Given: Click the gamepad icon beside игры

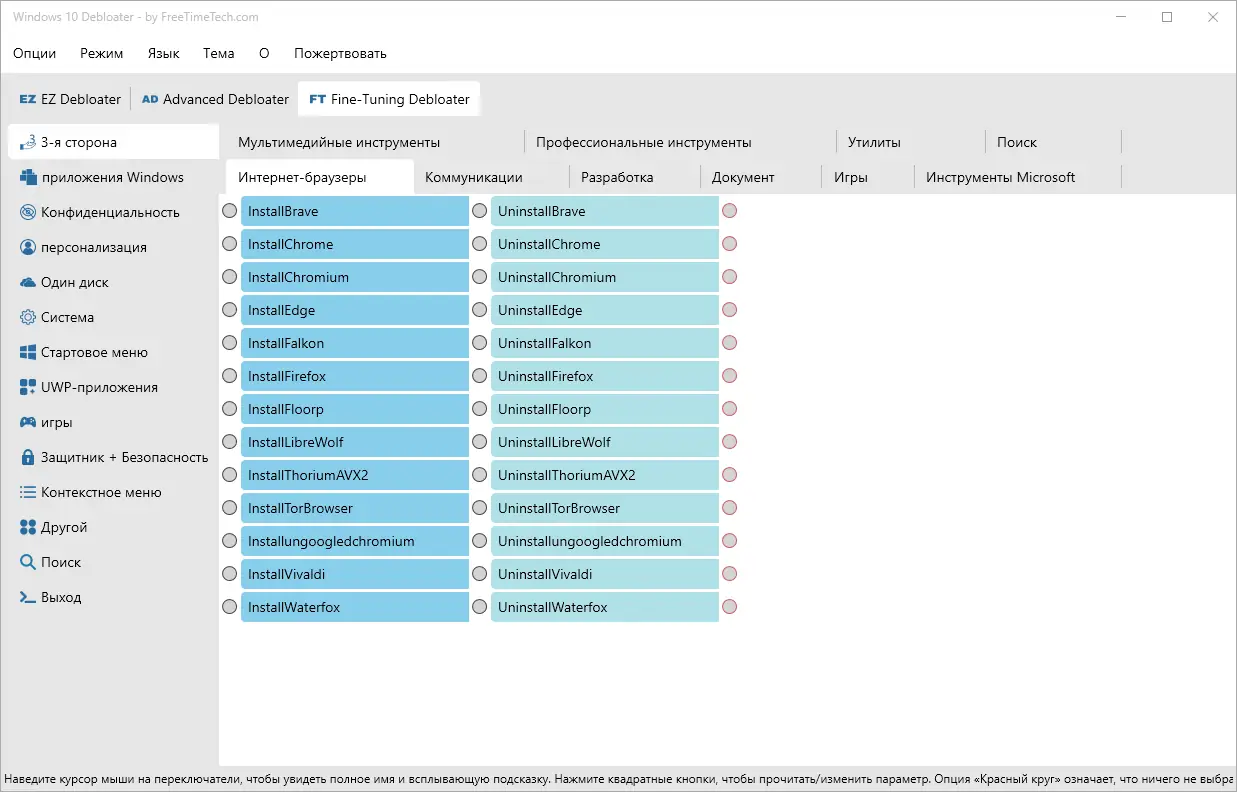Looking at the screenshot, I should (x=28, y=422).
